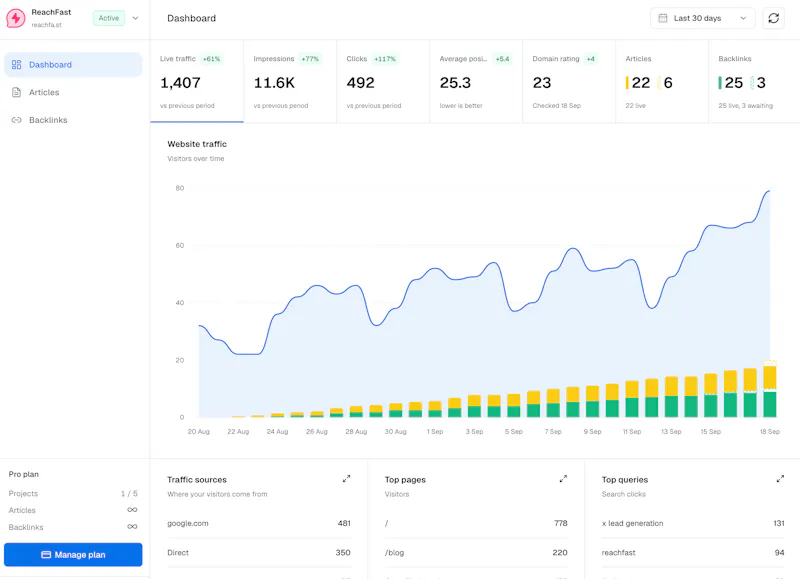Click the 25 live, 3 awaiting text
Image resolution: width=800 pixels, height=579 pixels.
click(x=745, y=106)
